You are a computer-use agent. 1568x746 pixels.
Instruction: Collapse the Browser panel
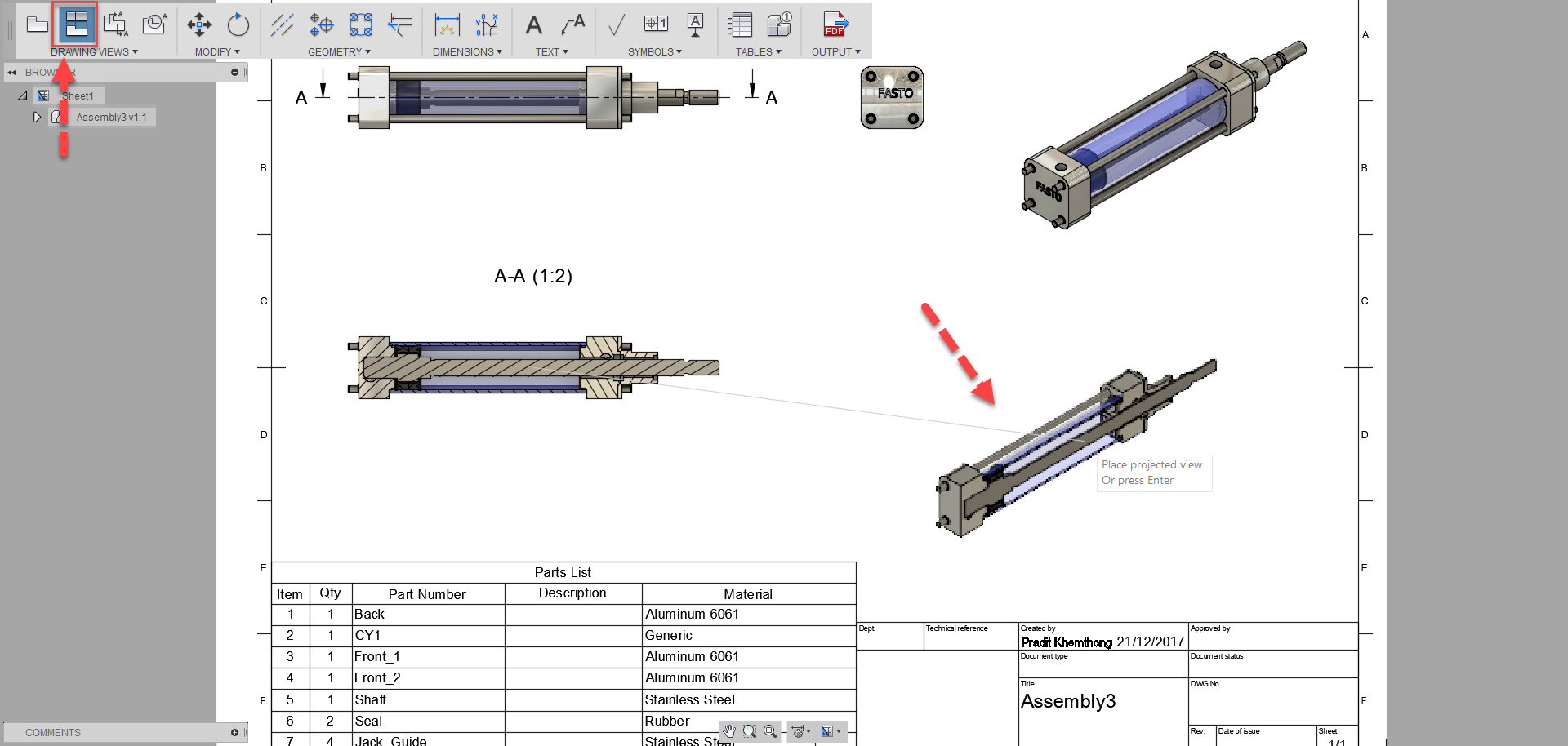pyautogui.click(x=11, y=72)
